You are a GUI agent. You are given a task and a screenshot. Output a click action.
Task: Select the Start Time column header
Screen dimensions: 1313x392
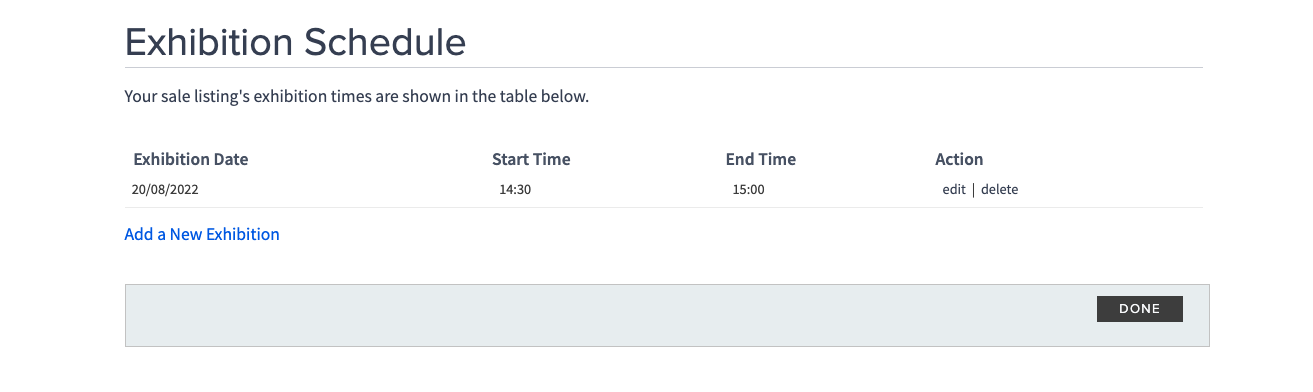pos(531,159)
